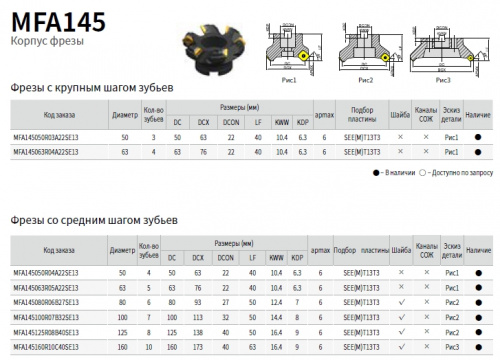This screenshot has height=360, width=500.
Task: Select order code MFA145080R06B27SE13
Action: tap(46, 302)
